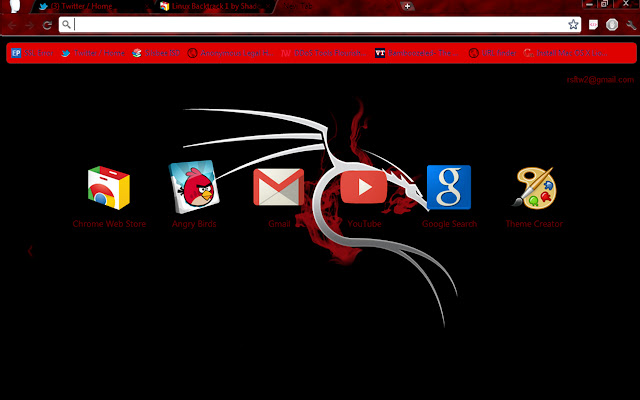Open the Google Search app
This screenshot has height=400, width=640.
coord(449,187)
